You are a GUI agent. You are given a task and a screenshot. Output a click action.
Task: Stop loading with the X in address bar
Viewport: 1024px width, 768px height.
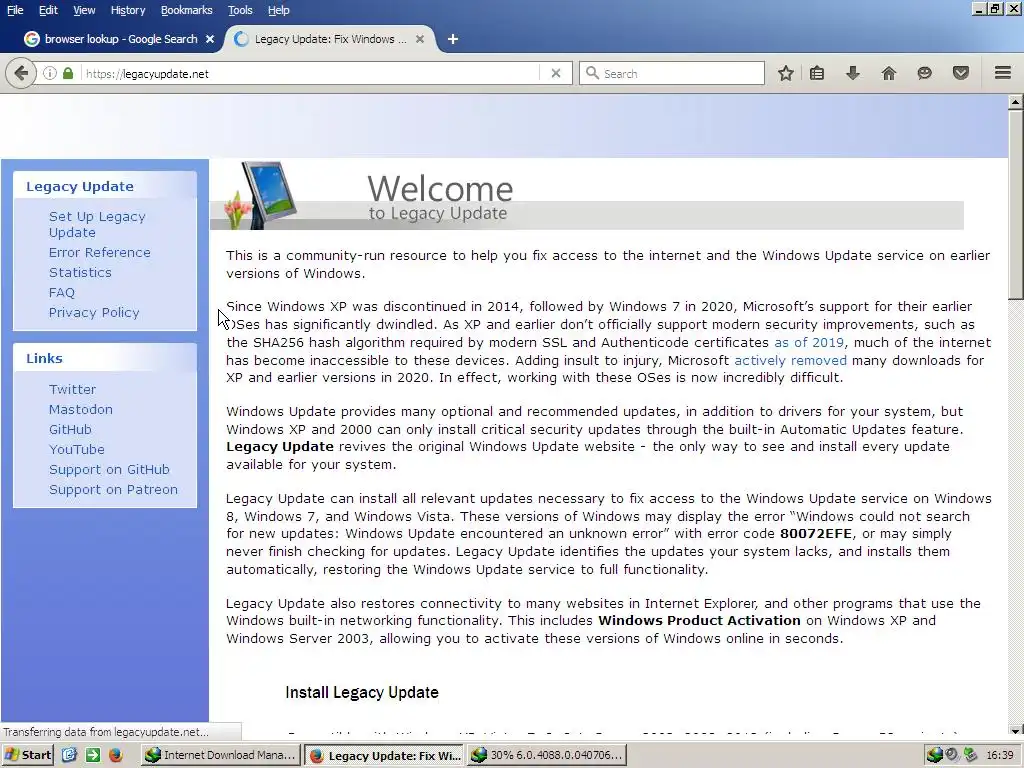coord(556,73)
